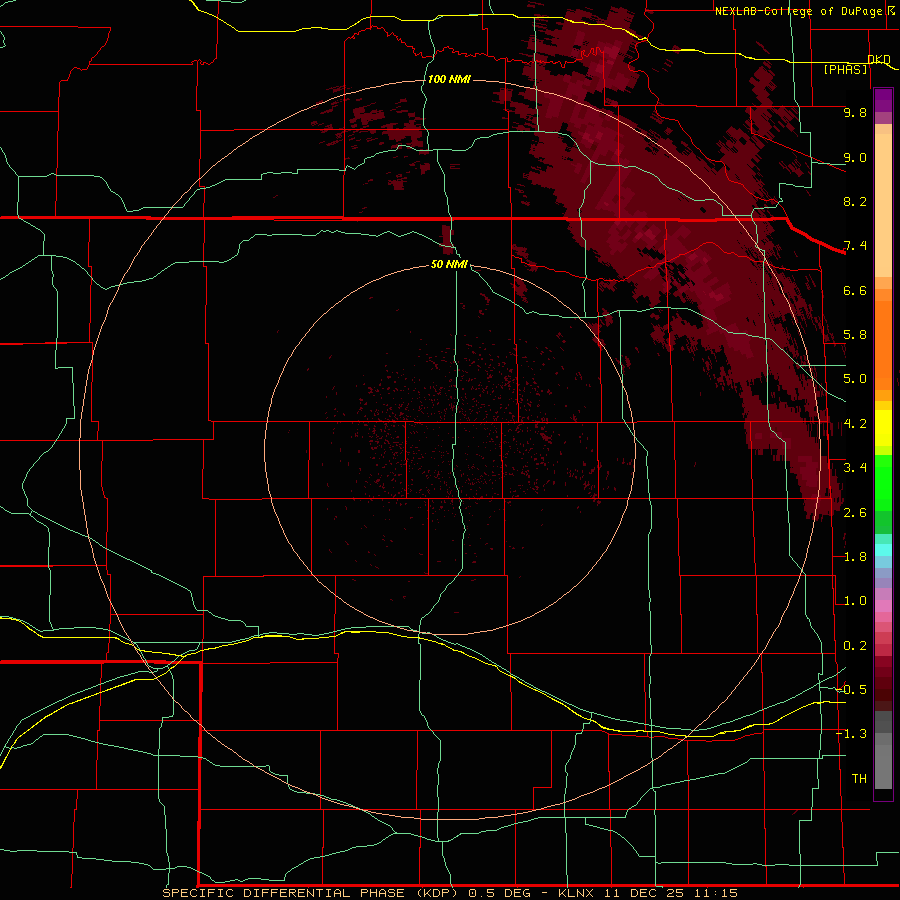Image resolution: width=900 pixels, height=900 pixels.
Task: Click the 6.6 value on the legend
Action: (855, 290)
